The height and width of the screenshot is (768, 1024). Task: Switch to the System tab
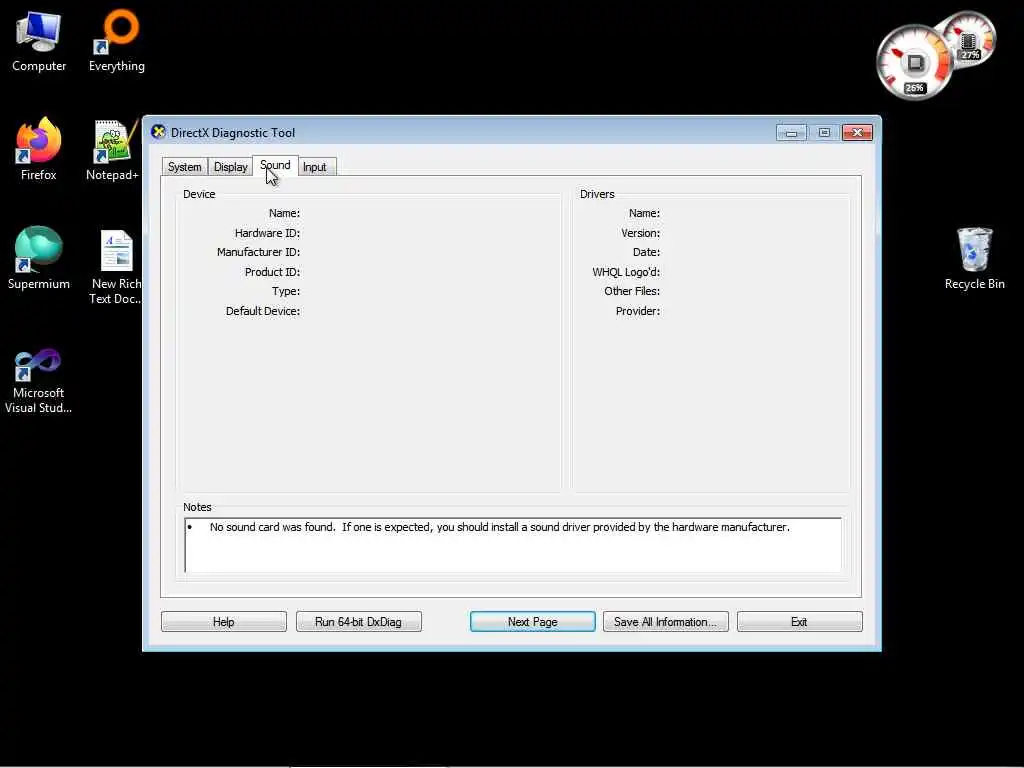(184, 167)
